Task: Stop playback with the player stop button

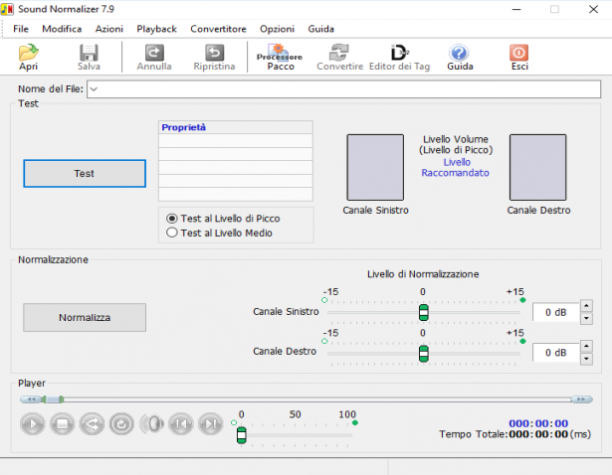Action: click(x=62, y=424)
